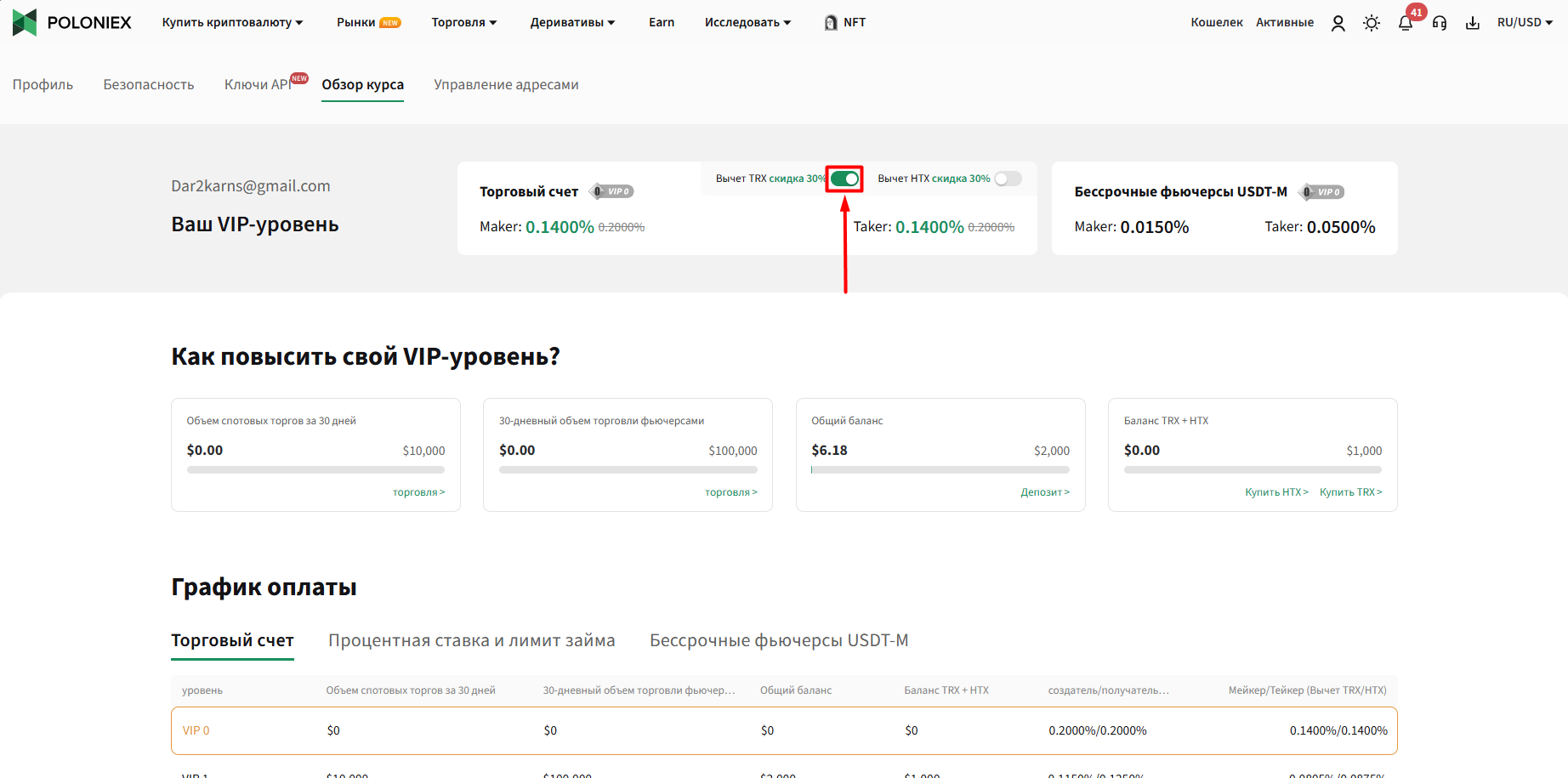This screenshot has height=778, width=1568.
Task: Click futures Maker 0.0150% value
Action: pos(1155,227)
